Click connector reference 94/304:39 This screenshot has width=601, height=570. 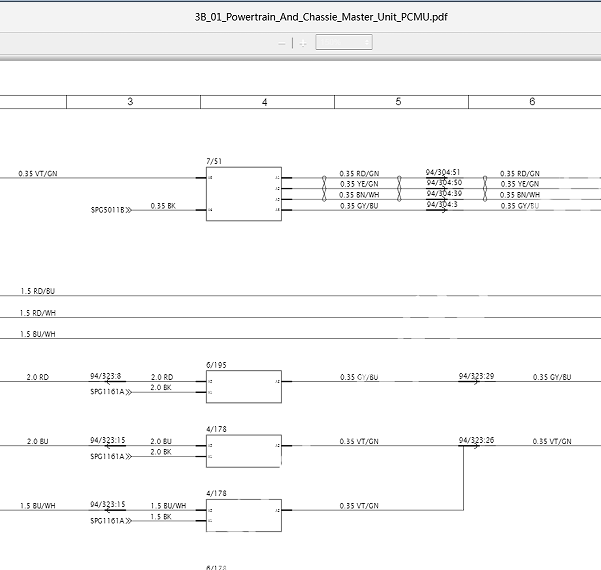[x=444, y=193]
